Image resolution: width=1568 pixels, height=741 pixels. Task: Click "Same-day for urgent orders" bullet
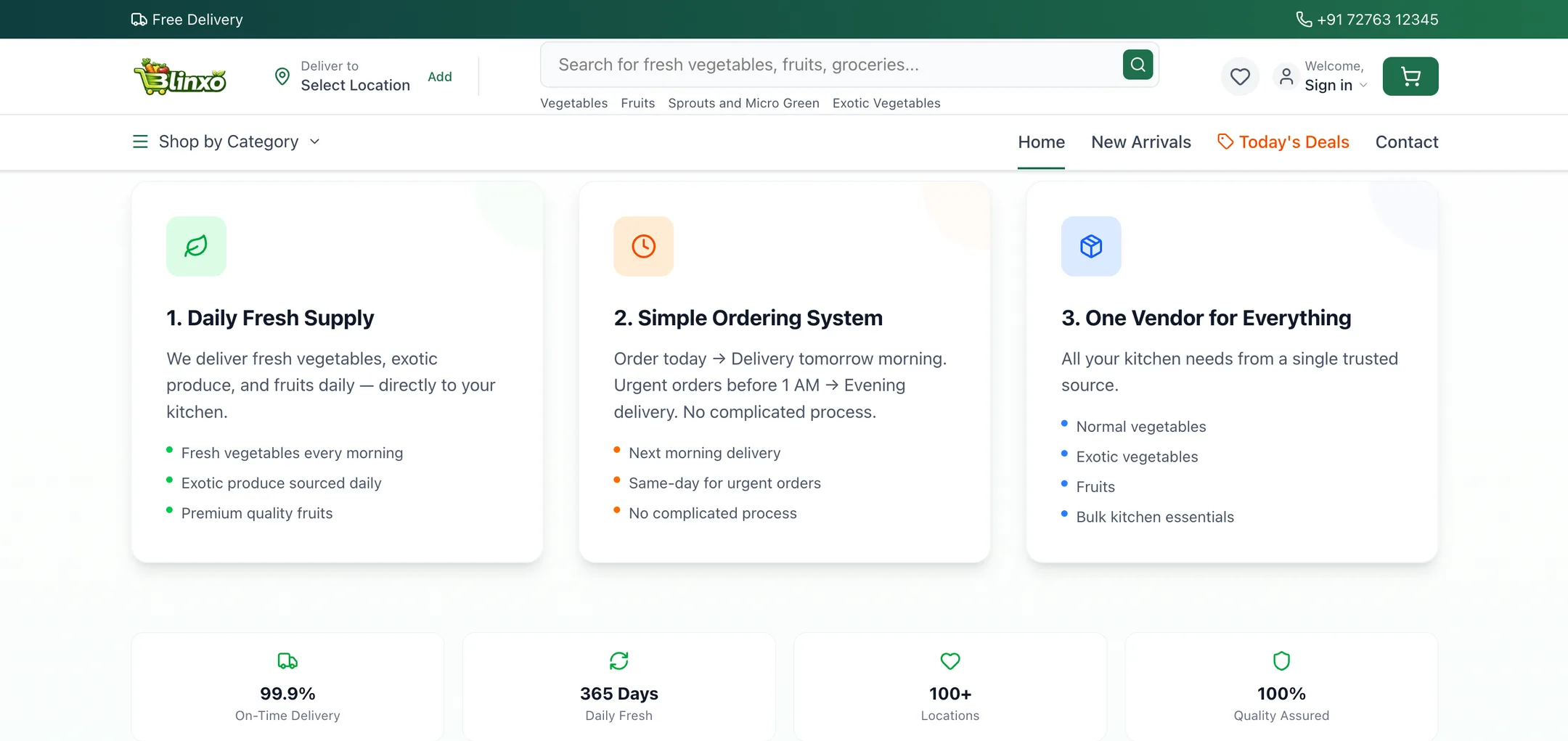click(x=724, y=483)
